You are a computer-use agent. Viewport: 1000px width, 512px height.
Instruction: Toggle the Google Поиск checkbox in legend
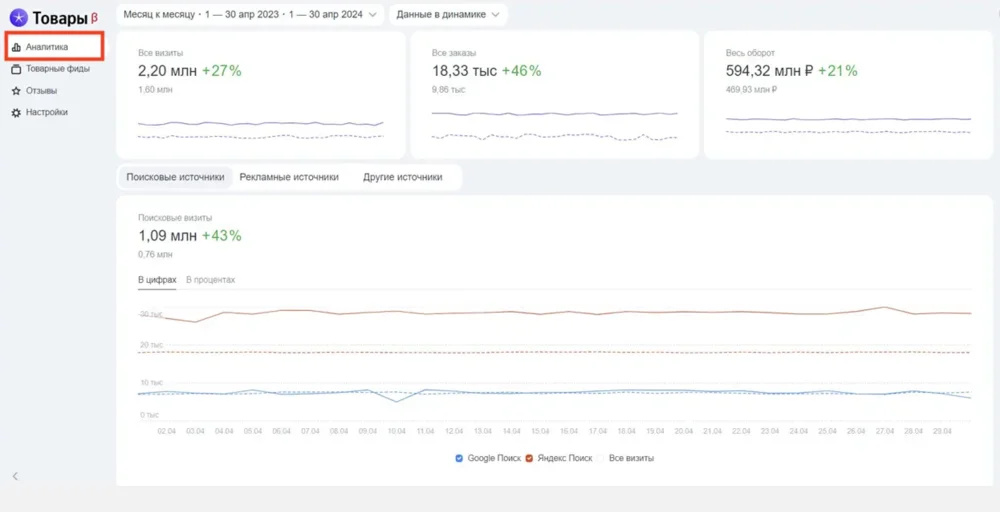coord(459,458)
